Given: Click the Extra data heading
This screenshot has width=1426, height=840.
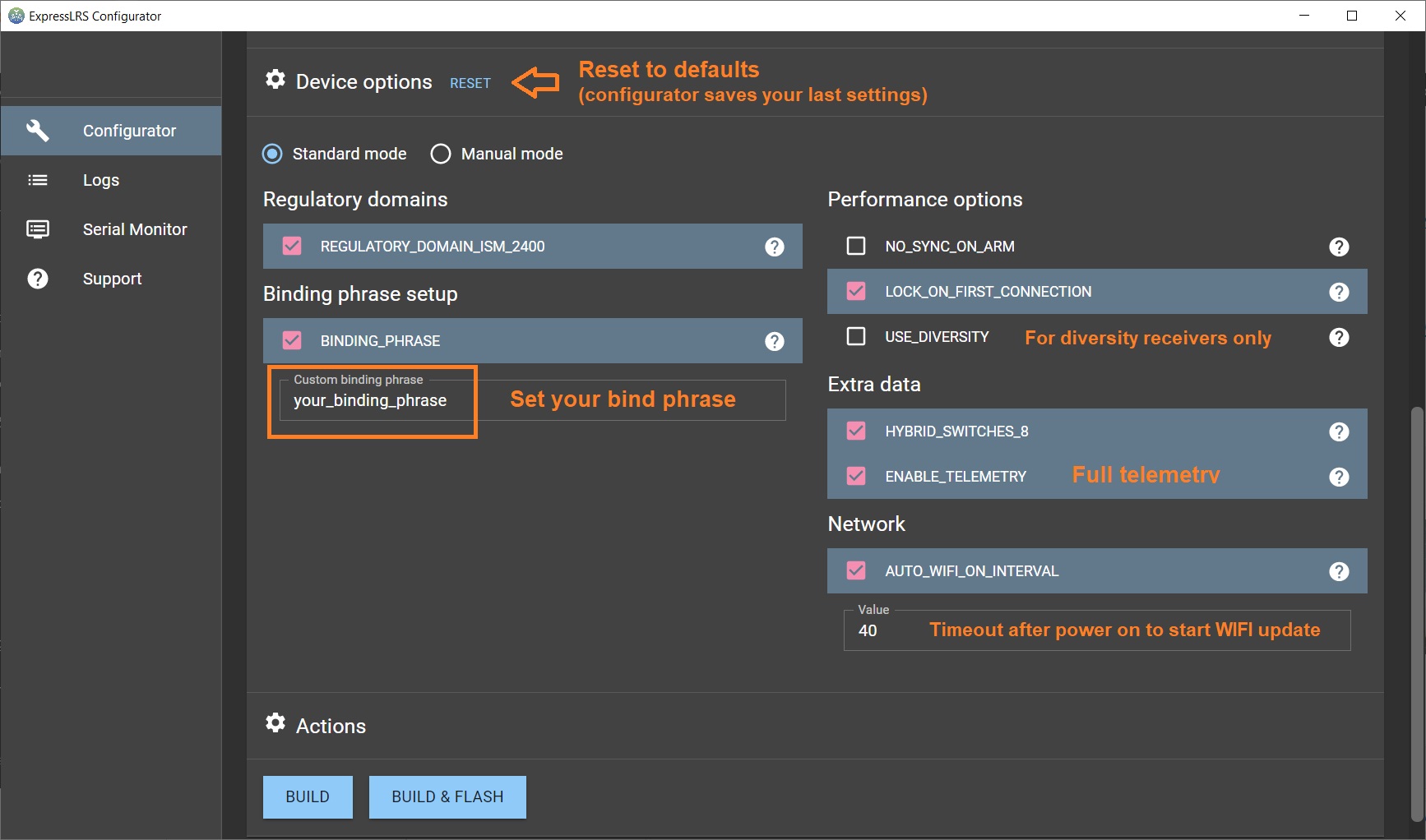Looking at the screenshot, I should tap(874, 385).
